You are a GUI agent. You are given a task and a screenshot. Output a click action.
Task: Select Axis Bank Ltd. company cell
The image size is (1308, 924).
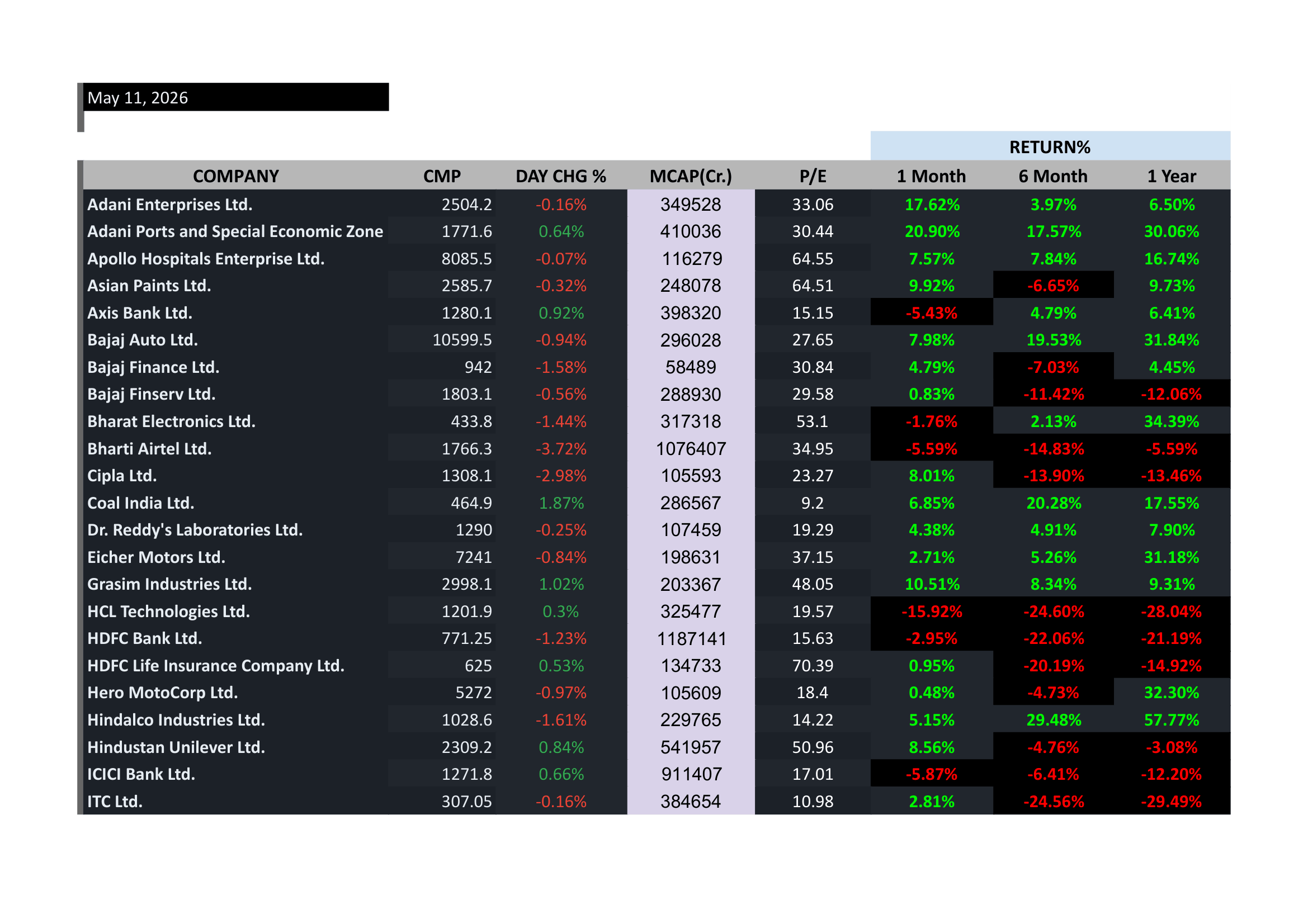click(x=140, y=312)
